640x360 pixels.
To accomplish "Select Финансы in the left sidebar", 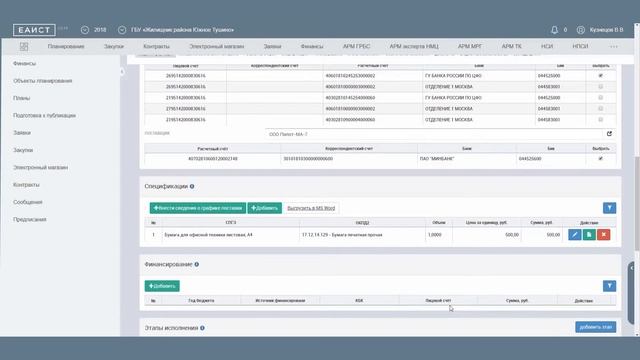I will pos(24,64).
